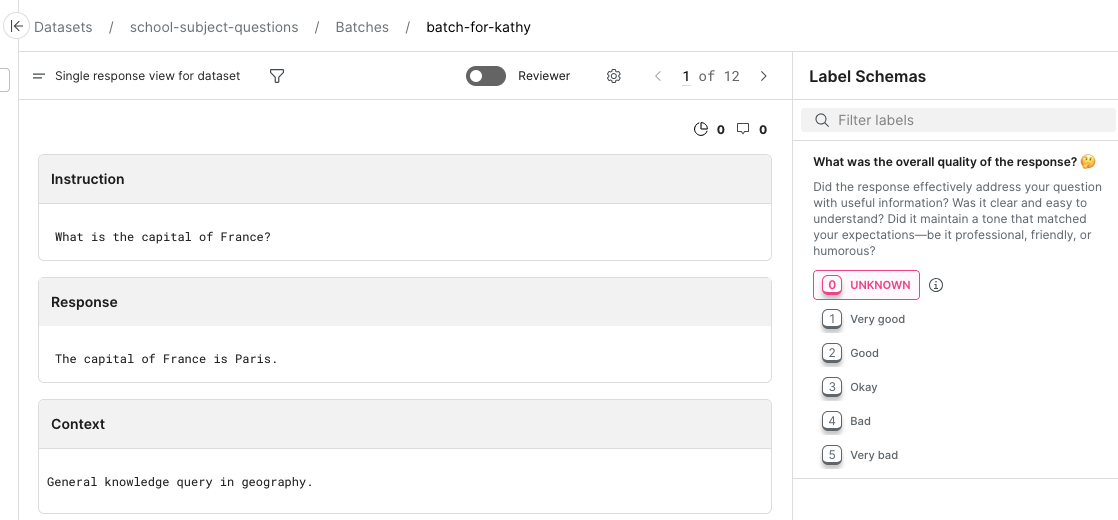This screenshot has width=1118, height=520.
Task: Open the settings gear icon
Action: click(614, 76)
